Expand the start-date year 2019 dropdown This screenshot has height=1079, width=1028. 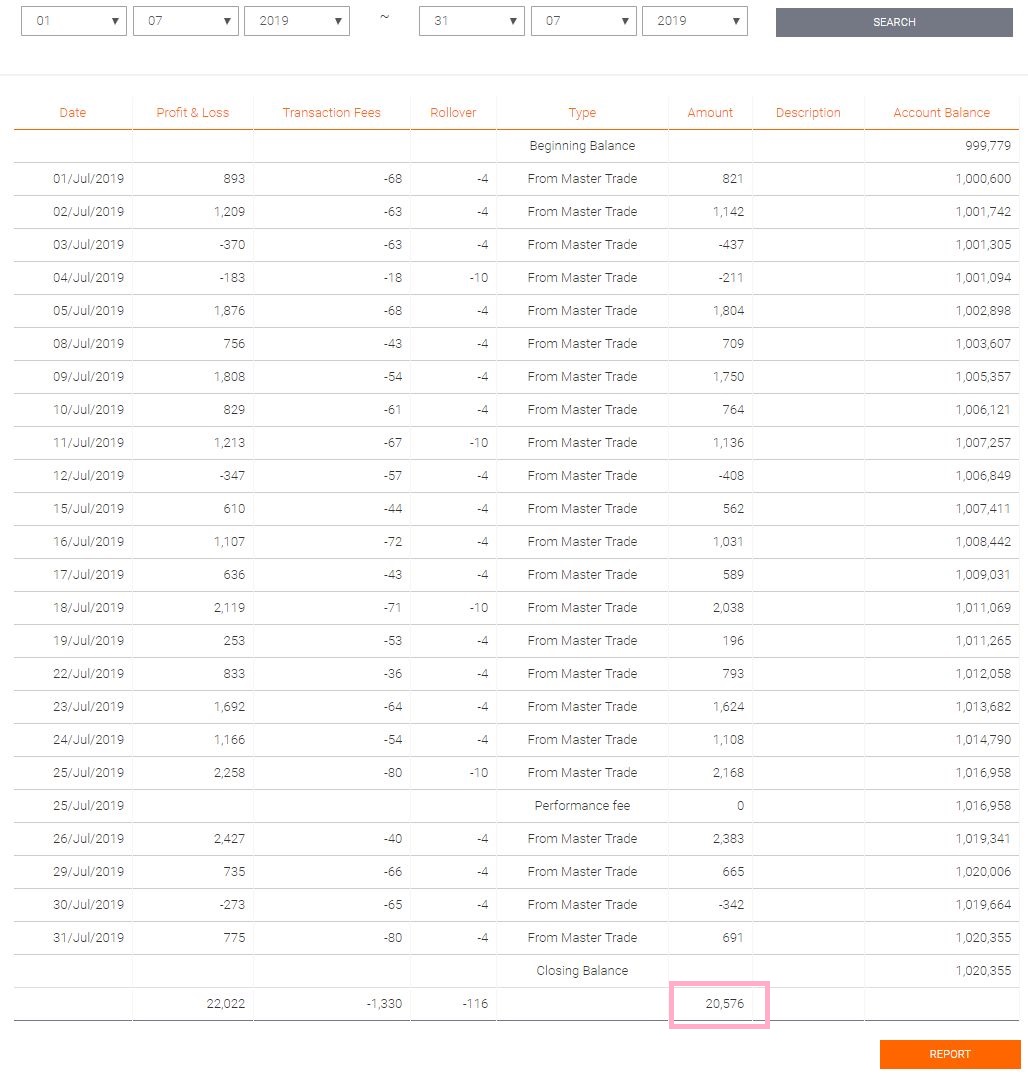[x=296, y=21]
